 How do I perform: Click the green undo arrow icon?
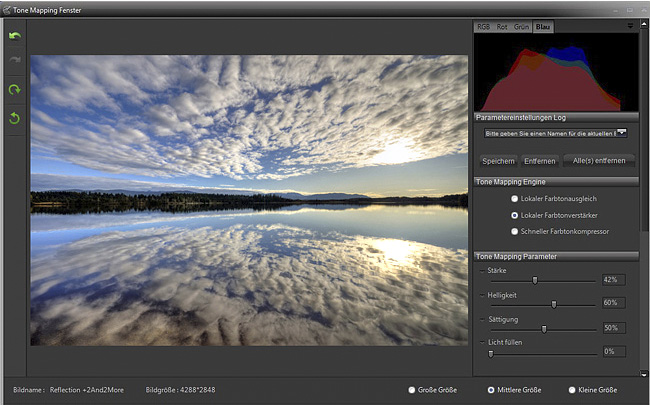(x=15, y=37)
